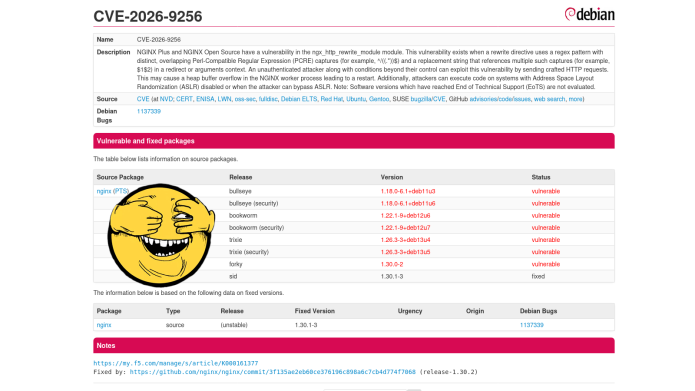Screen dimensions: 695x391
Task: Select the version 1.18.0-6.1+deb11u3 cell
Action: [x=408, y=191]
